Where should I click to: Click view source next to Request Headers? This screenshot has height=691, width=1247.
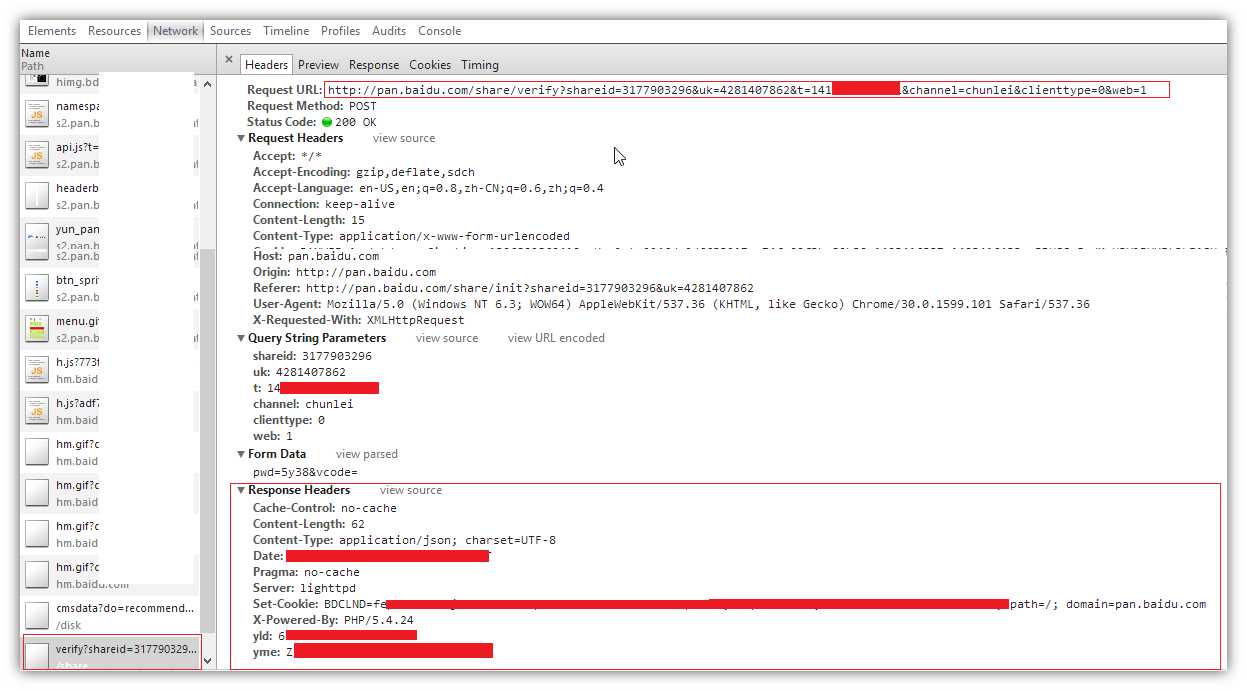pos(404,138)
